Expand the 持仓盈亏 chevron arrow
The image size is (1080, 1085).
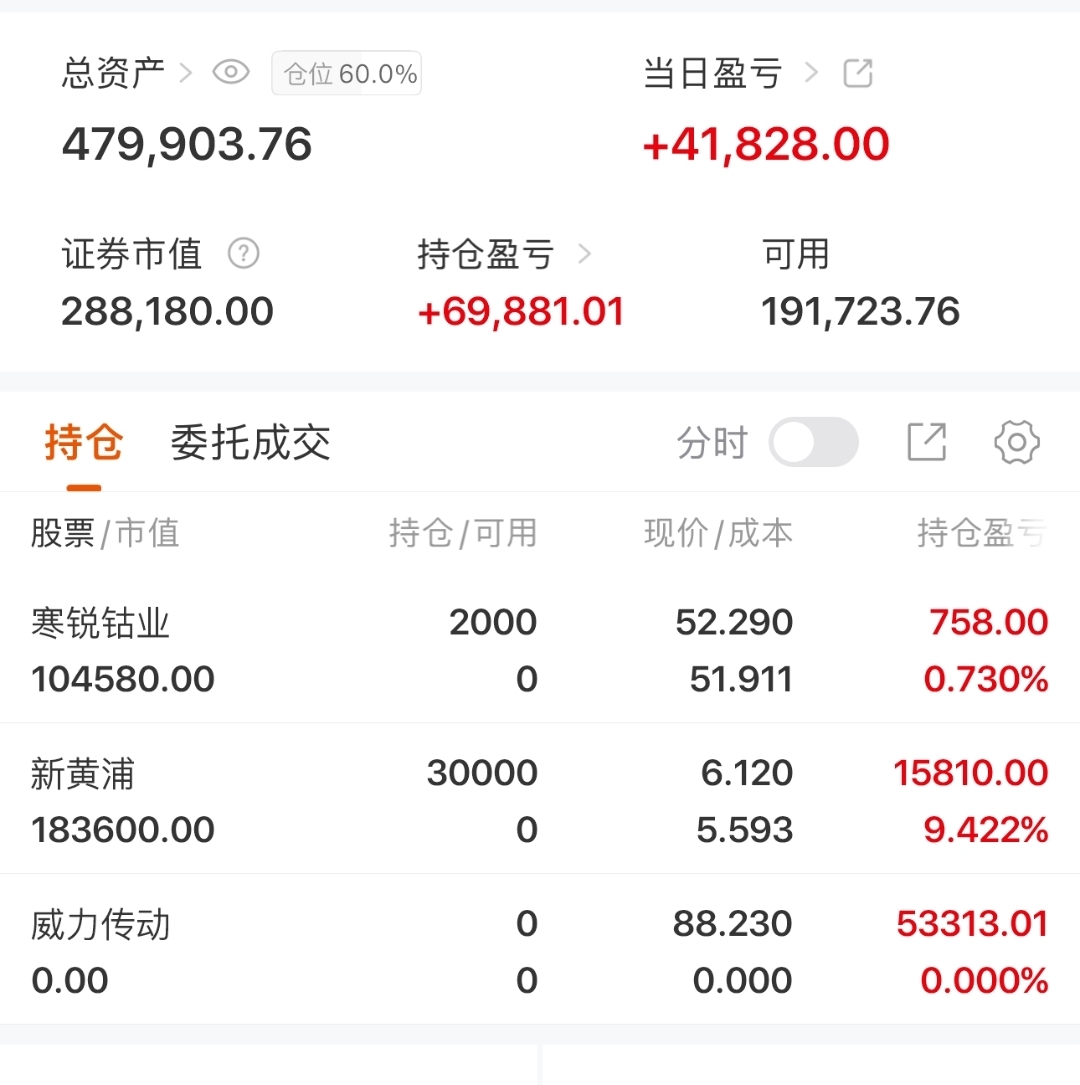coord(584,254)
